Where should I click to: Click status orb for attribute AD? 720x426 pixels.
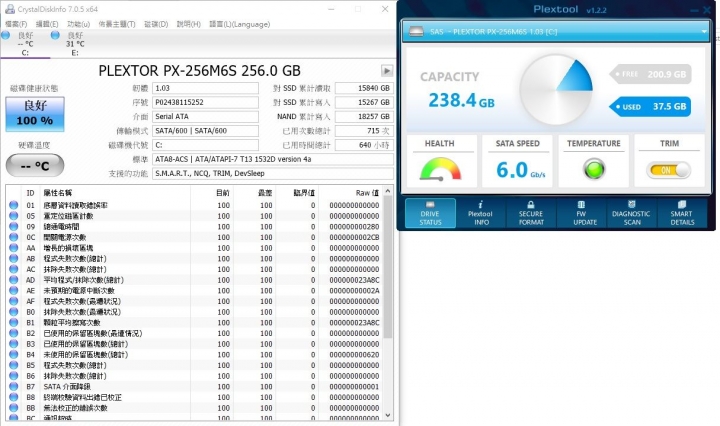click(x=14, y=280)
